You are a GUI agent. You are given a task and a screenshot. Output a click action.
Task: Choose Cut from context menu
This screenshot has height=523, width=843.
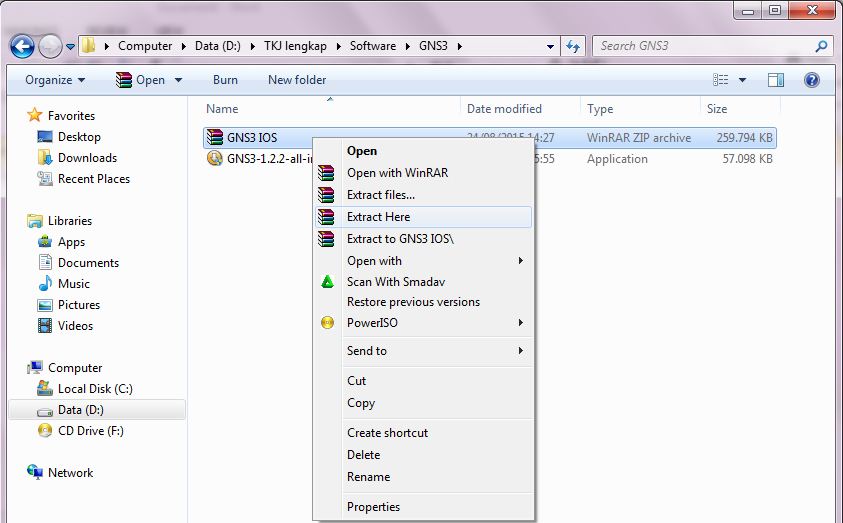[x=423, y=381]
